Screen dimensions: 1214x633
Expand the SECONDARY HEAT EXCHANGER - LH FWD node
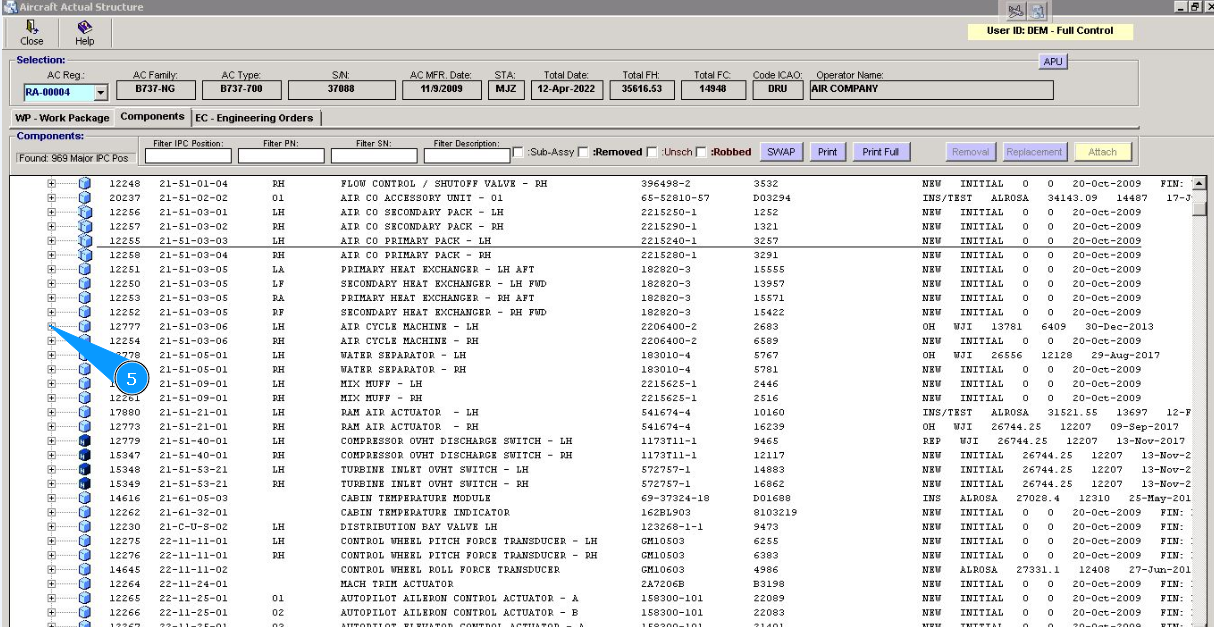click(x=51, y=283)
